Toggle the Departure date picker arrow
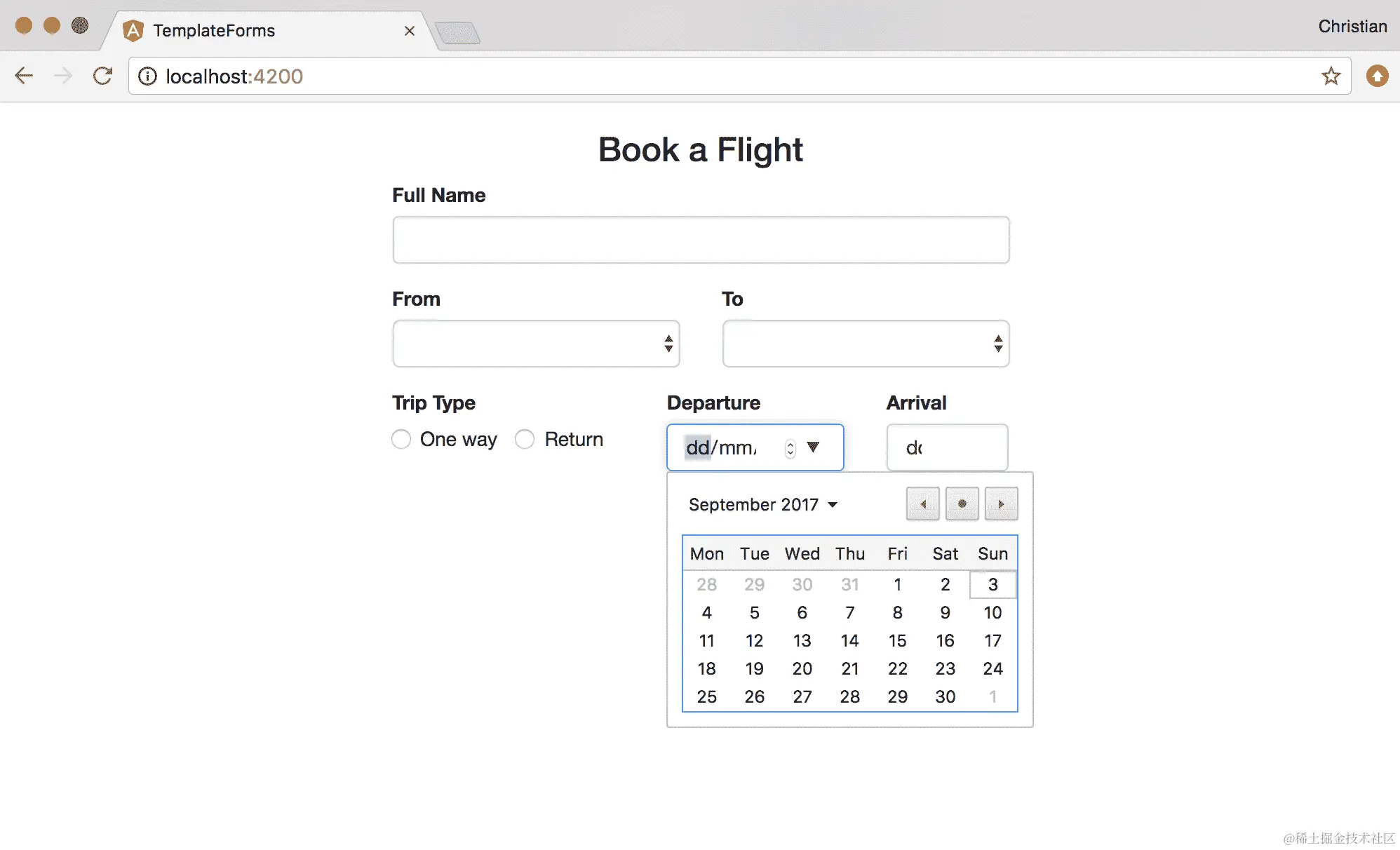Image resolution: width=1400 pixels, height=850 pixels. (813, 447)
